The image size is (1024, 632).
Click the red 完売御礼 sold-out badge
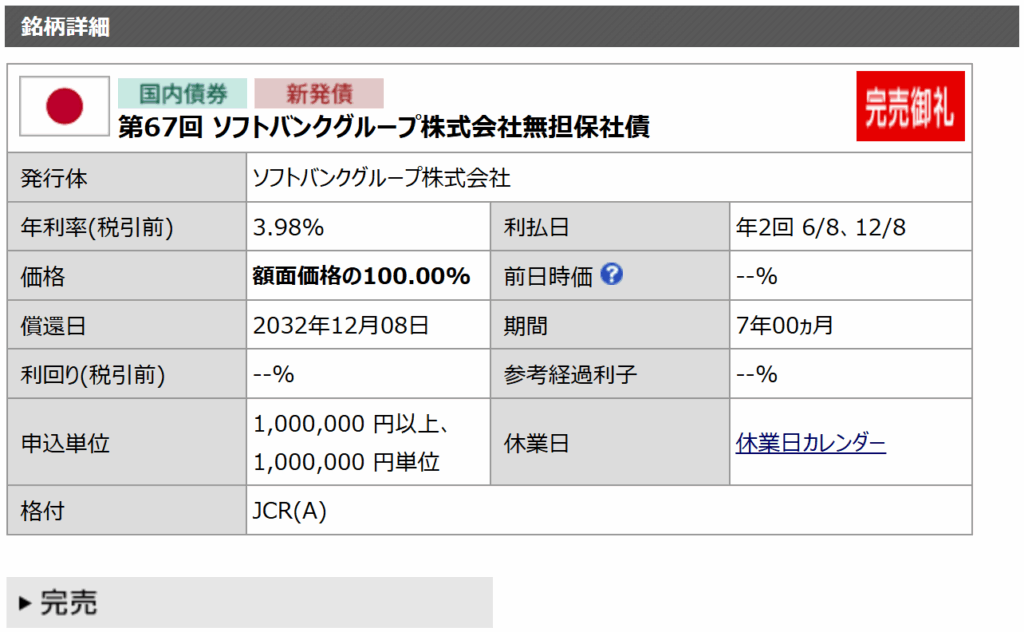910,106
